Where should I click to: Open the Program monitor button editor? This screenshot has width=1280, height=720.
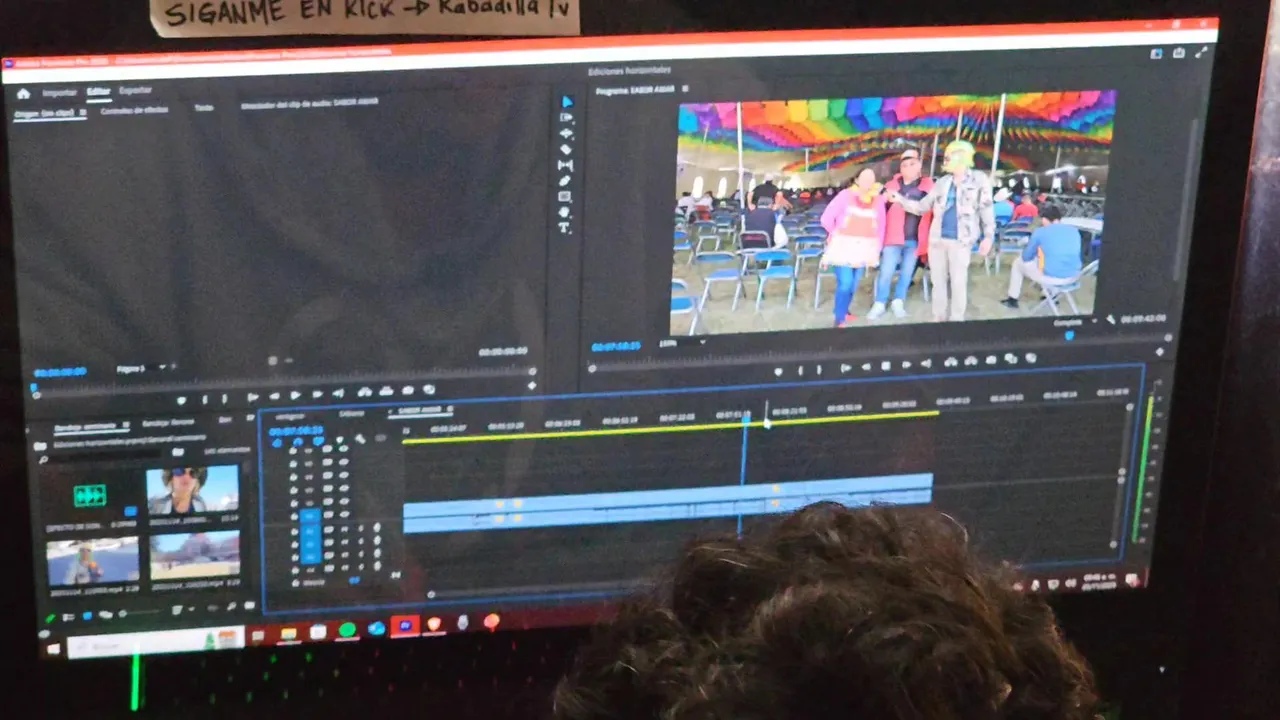click(x=1160, y=352)
